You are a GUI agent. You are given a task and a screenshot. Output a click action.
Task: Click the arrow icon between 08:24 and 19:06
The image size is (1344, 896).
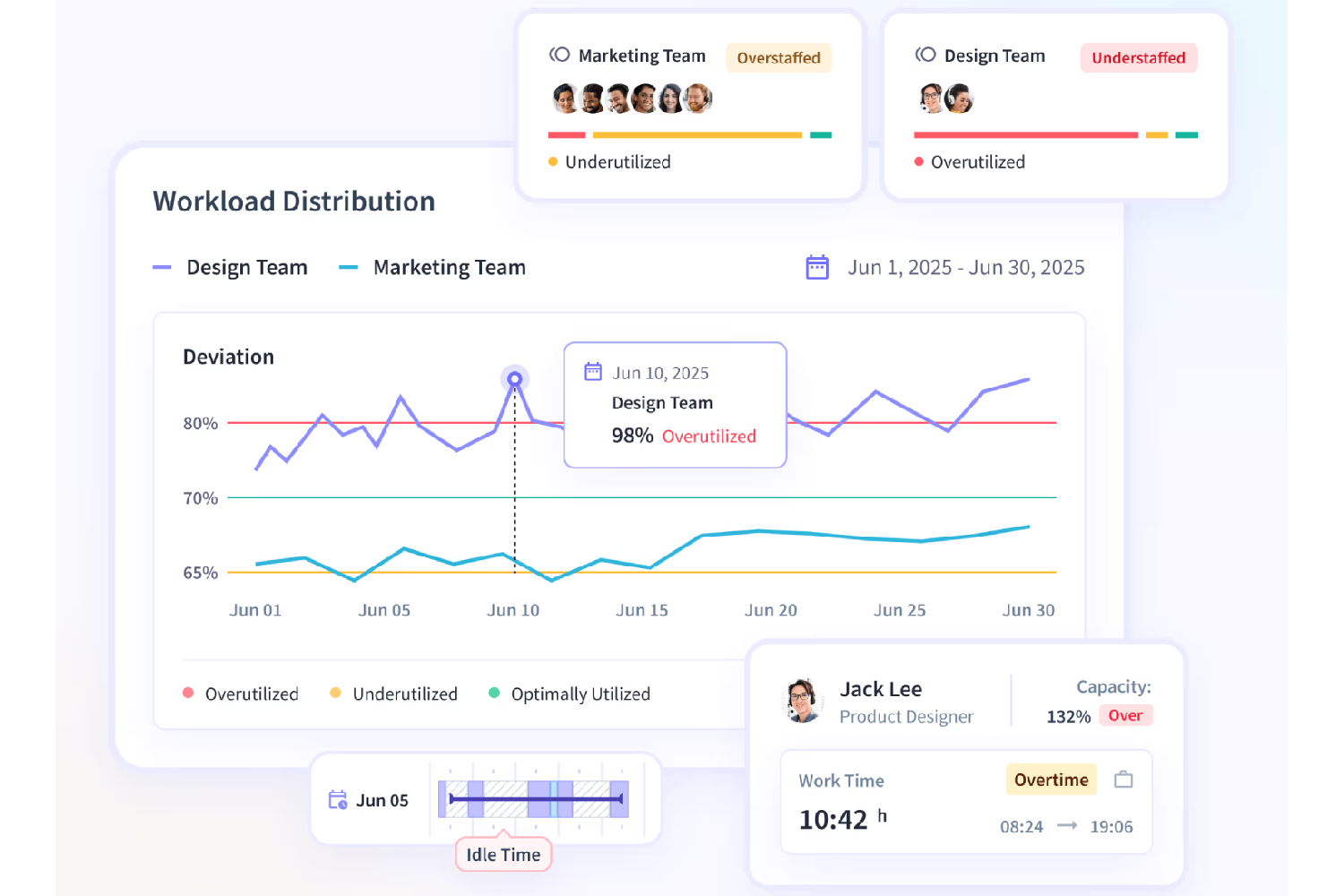pyautogui.click(x=1066, y=827)
